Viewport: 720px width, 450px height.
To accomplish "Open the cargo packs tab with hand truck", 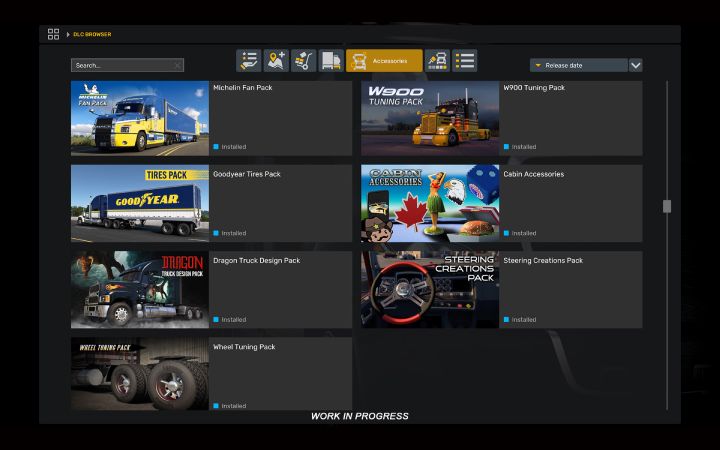I will pos(304,61).
